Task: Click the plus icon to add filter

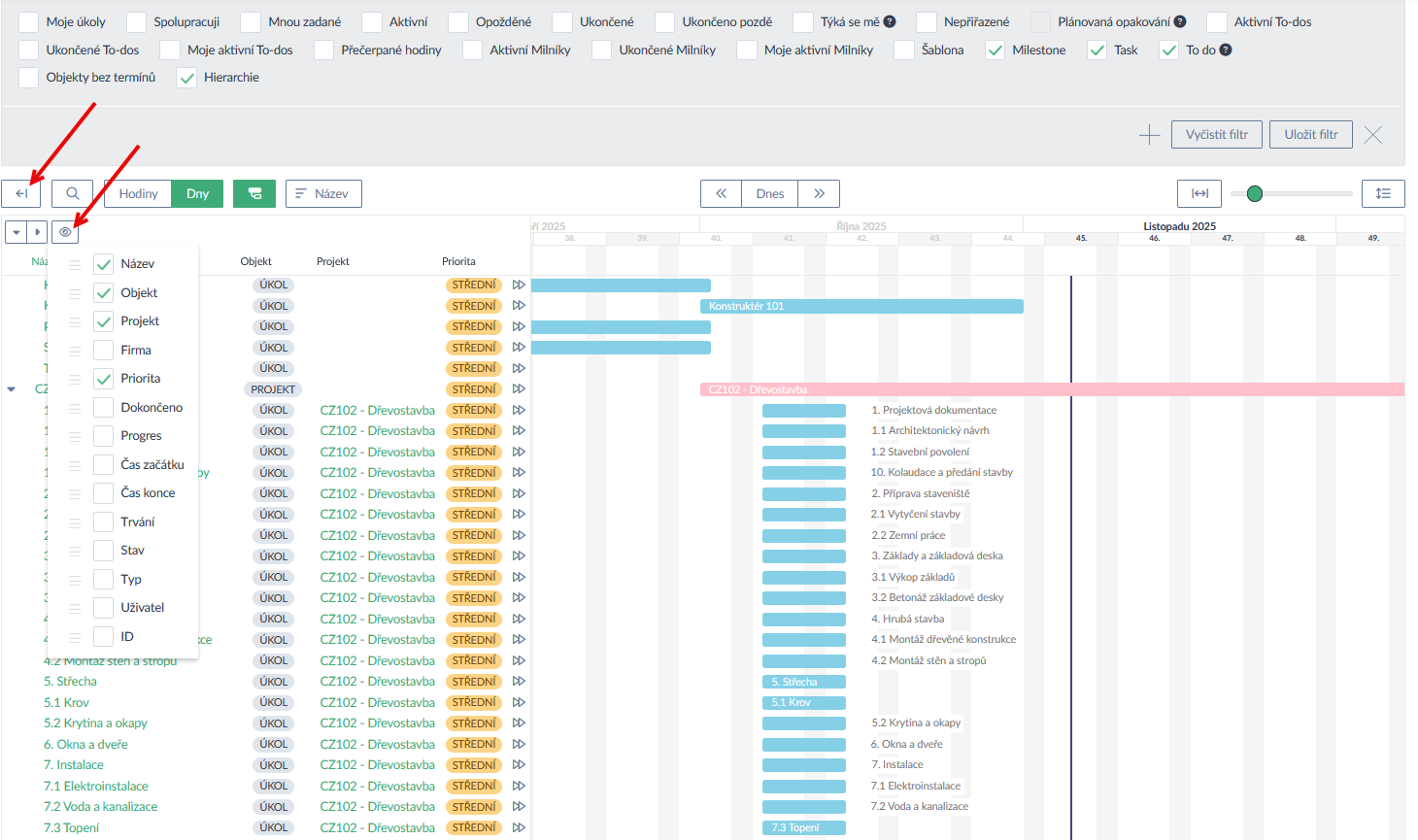Action: [1149, 135]
